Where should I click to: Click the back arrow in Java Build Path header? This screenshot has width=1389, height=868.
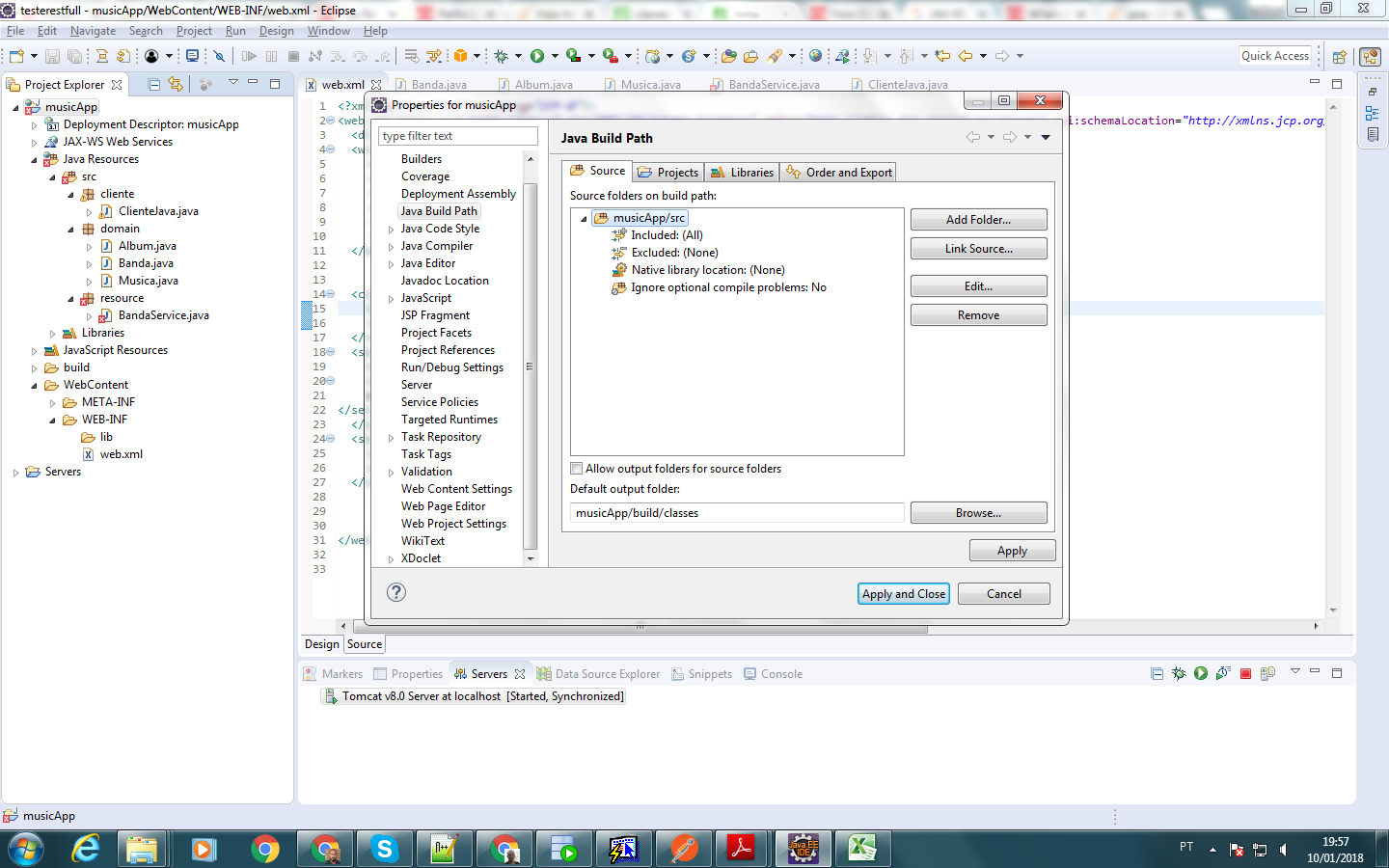973,137
